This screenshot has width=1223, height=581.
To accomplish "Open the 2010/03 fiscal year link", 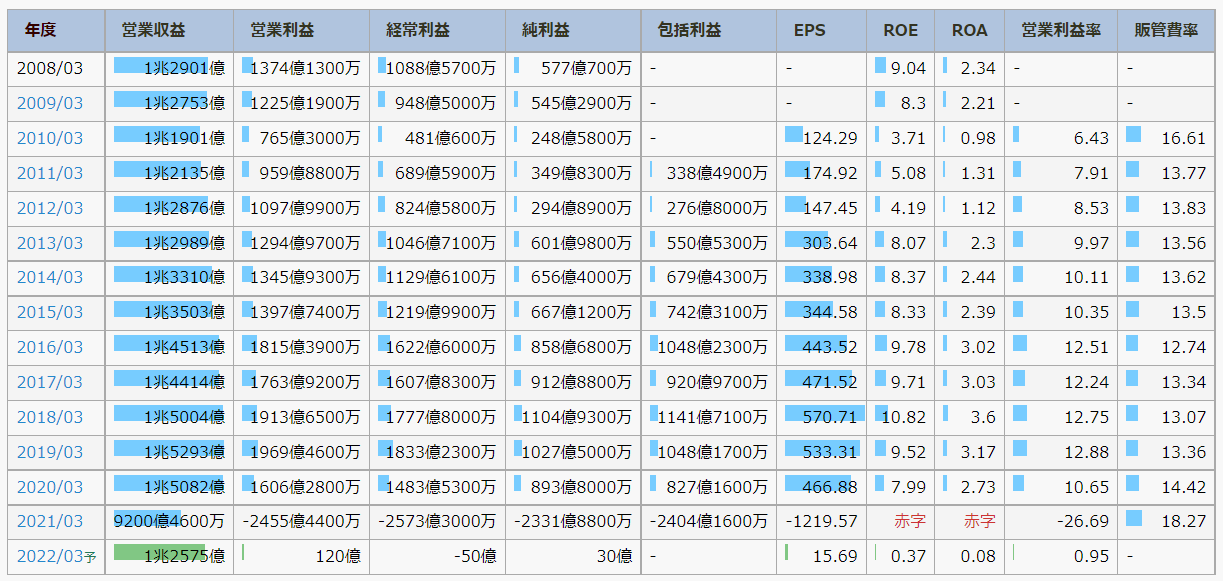I will (x=50, y=138).
